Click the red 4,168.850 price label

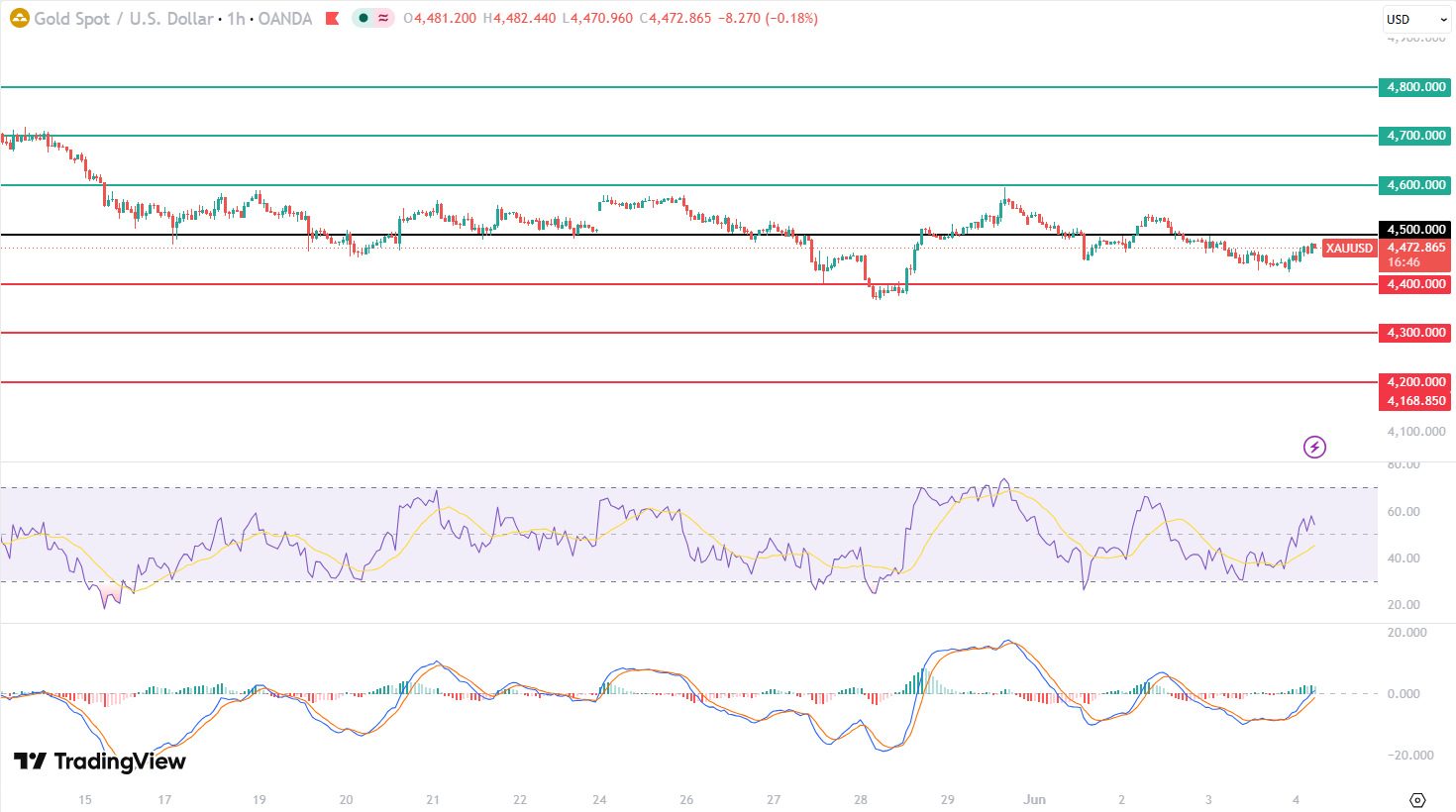click(1415, 401)
